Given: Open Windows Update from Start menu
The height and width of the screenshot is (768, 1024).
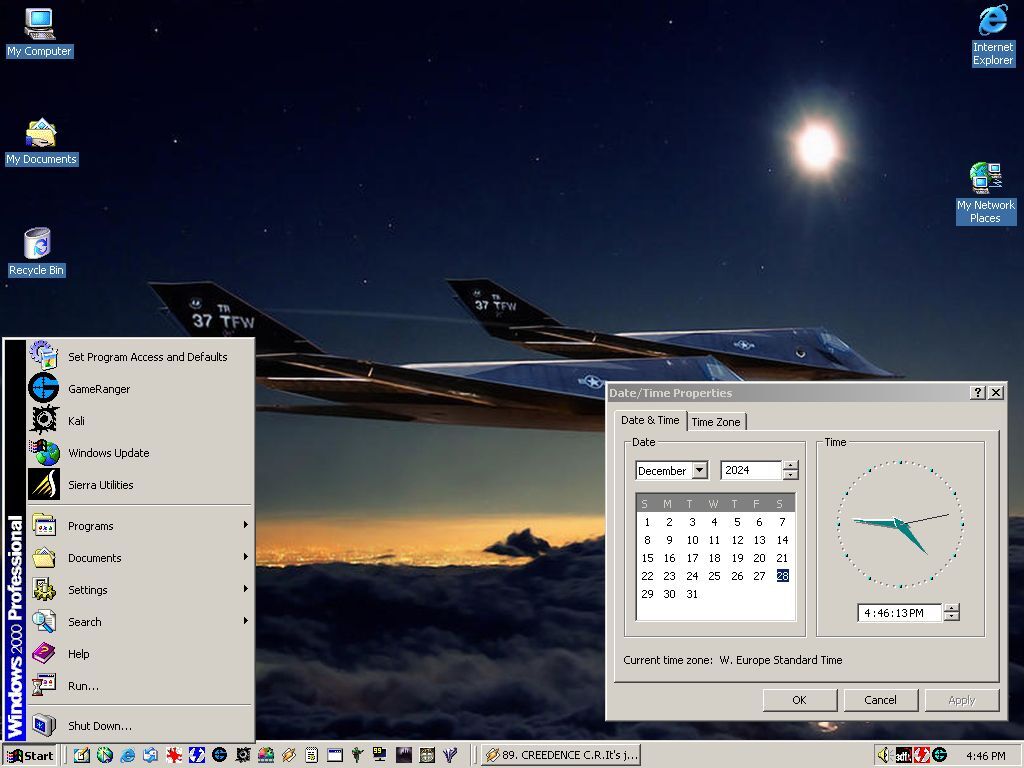Looking at the screenshot, I should point(108,453).
